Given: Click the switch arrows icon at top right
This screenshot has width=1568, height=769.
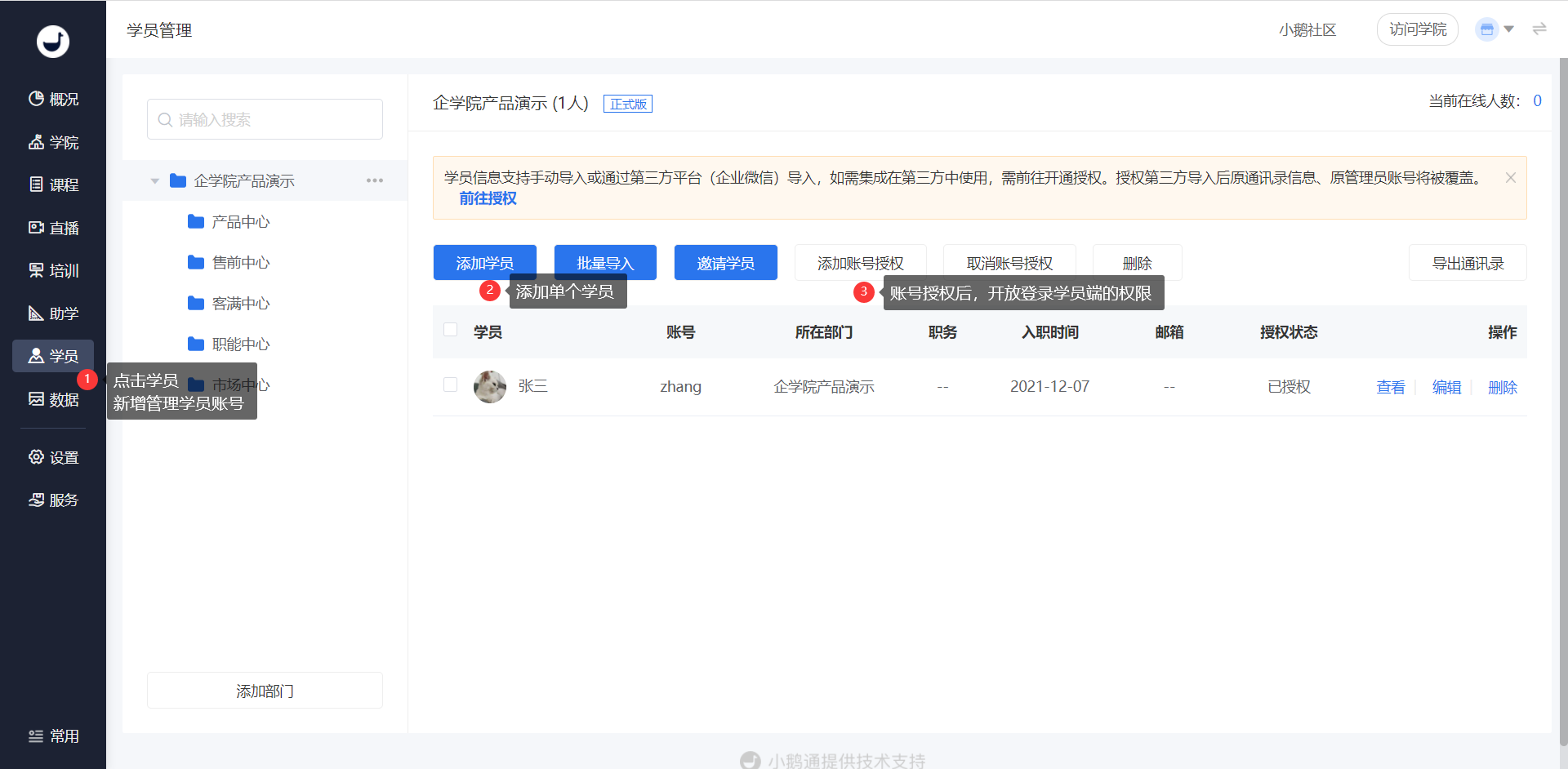Looking at the screenshot, I should pyautogui.click(x=1539, y=29).
